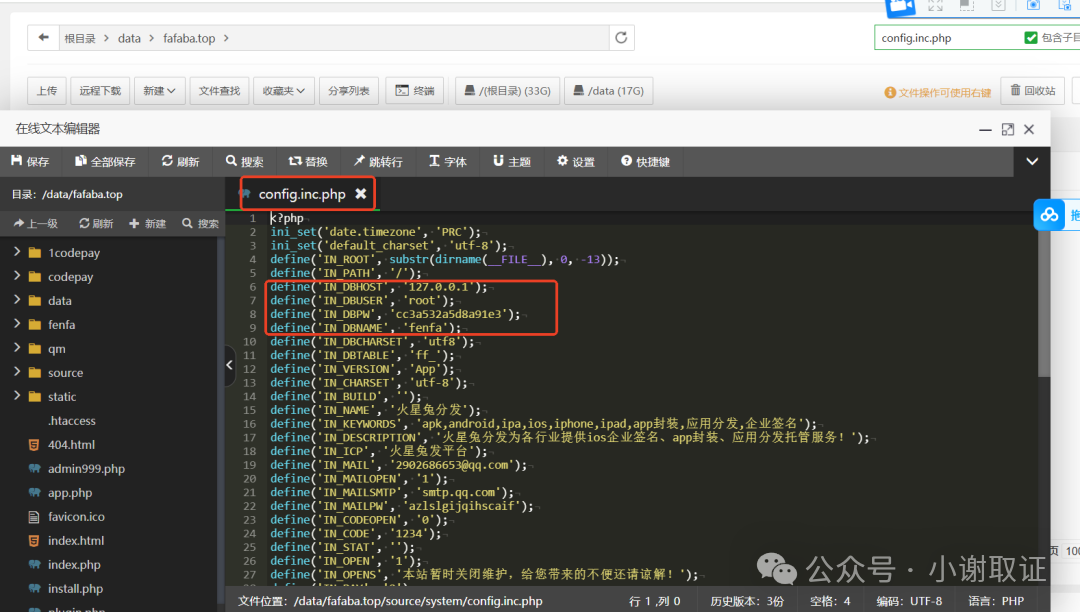Expand the codepay folder
Screen dimensions: 1080x612
(x=17, y=276)
